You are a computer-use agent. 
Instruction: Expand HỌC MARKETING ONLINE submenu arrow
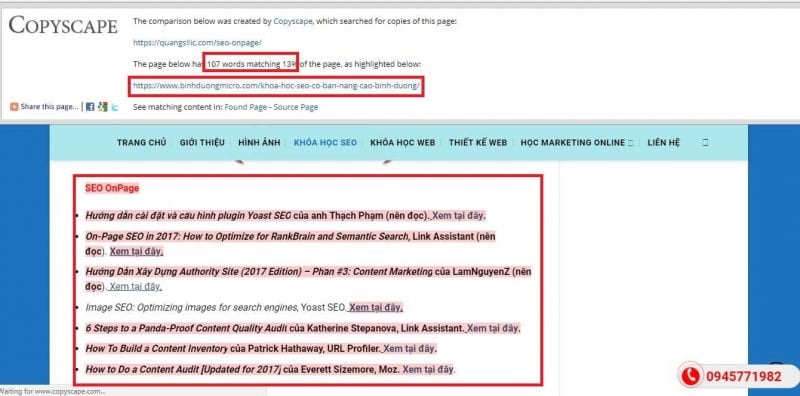(631, 143)
